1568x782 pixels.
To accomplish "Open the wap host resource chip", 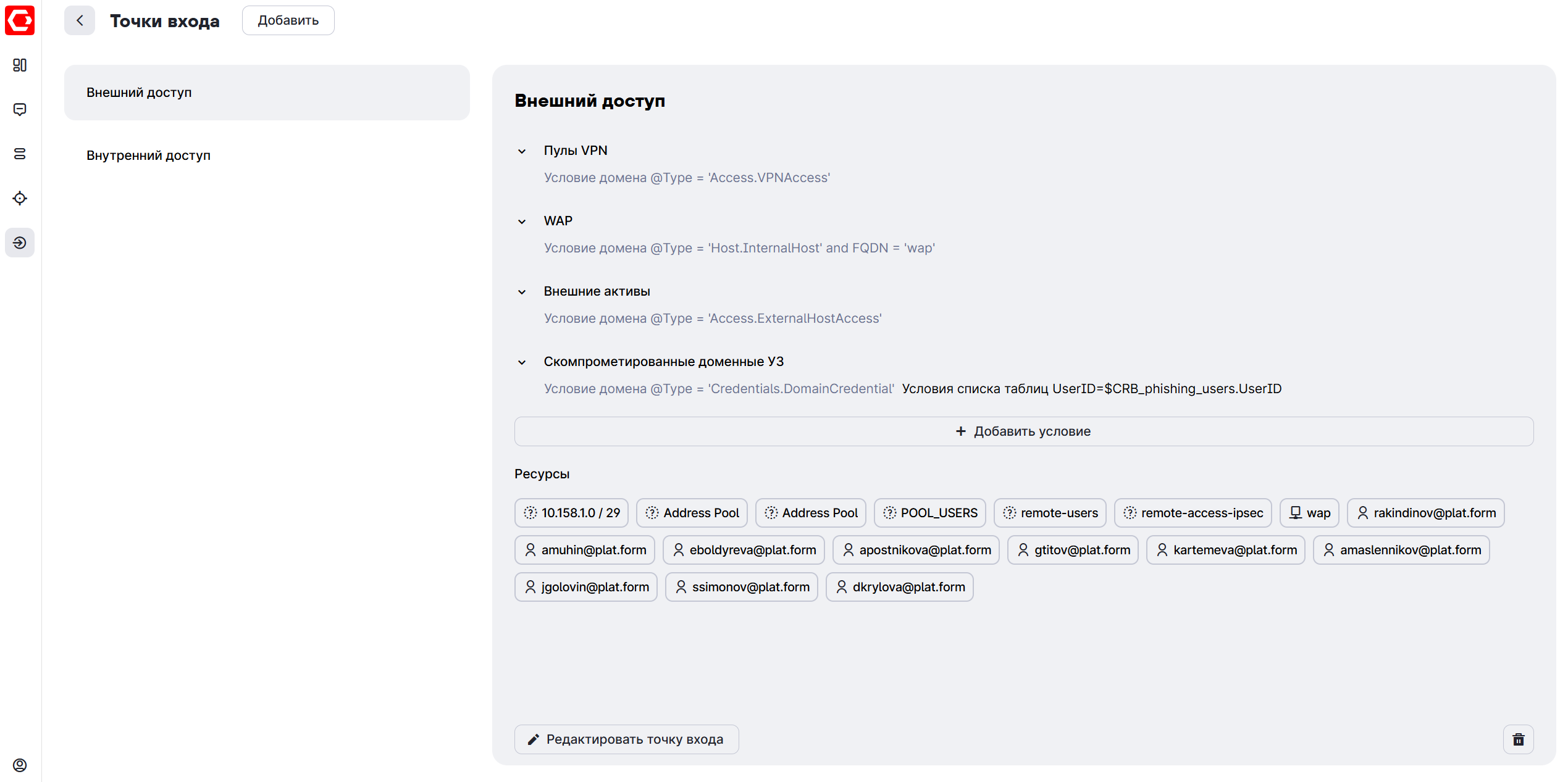I will pyautogui.click(x=1309, y=513).
